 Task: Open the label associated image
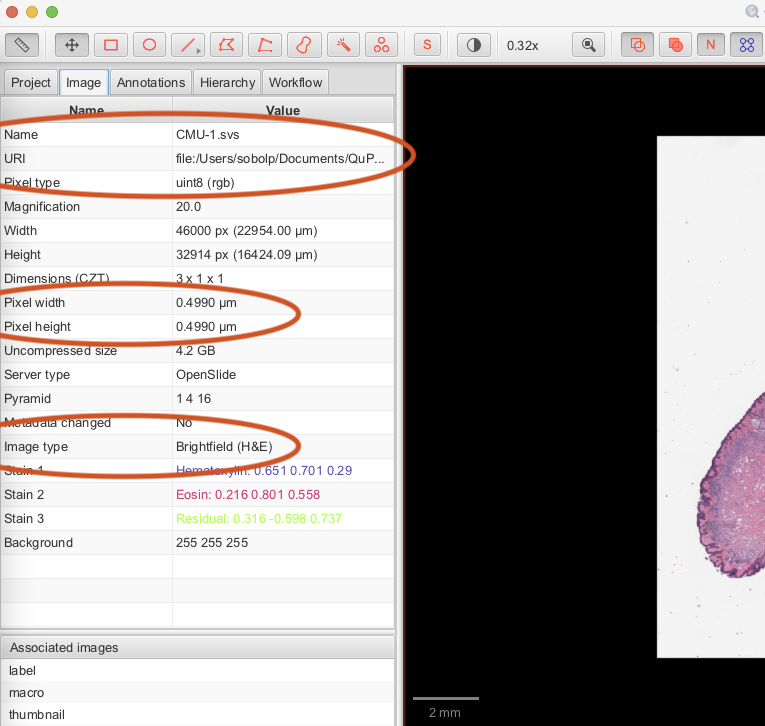point(197,670)
